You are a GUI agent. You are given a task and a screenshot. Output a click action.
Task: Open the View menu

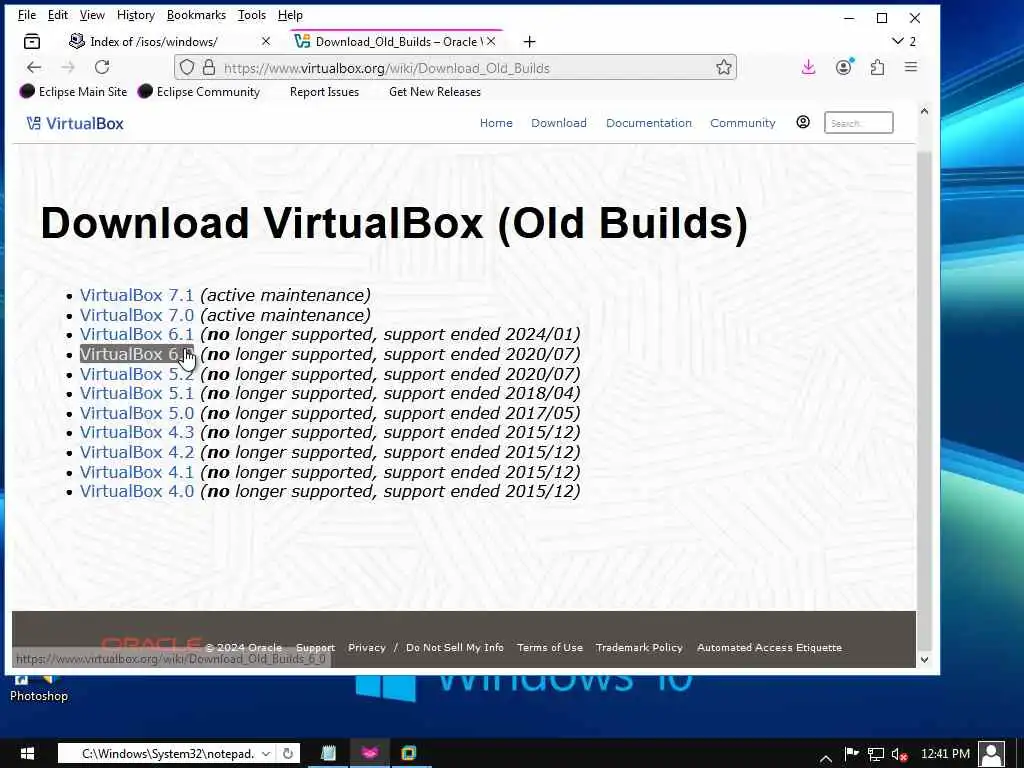click(92, 14)
